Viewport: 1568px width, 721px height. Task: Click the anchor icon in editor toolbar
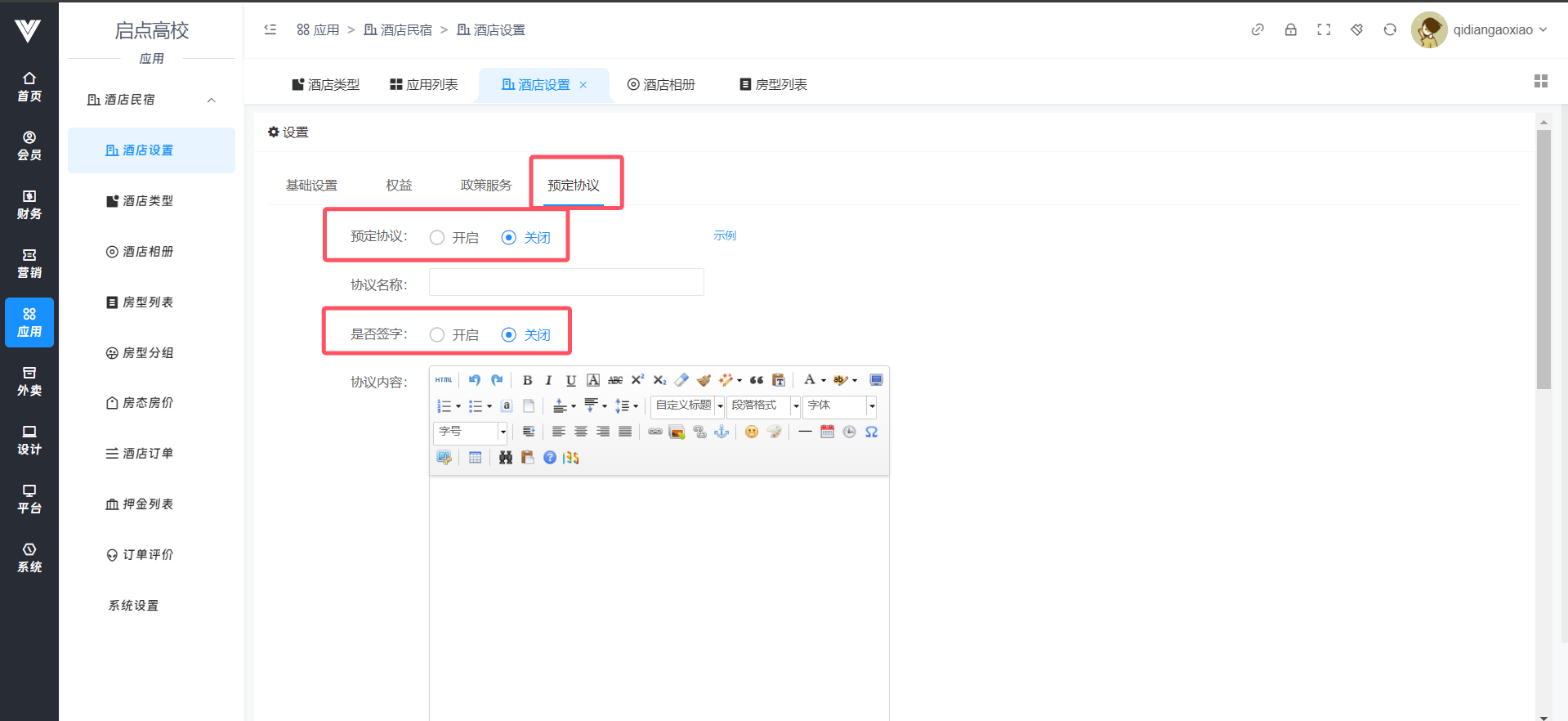pos(721,432)
